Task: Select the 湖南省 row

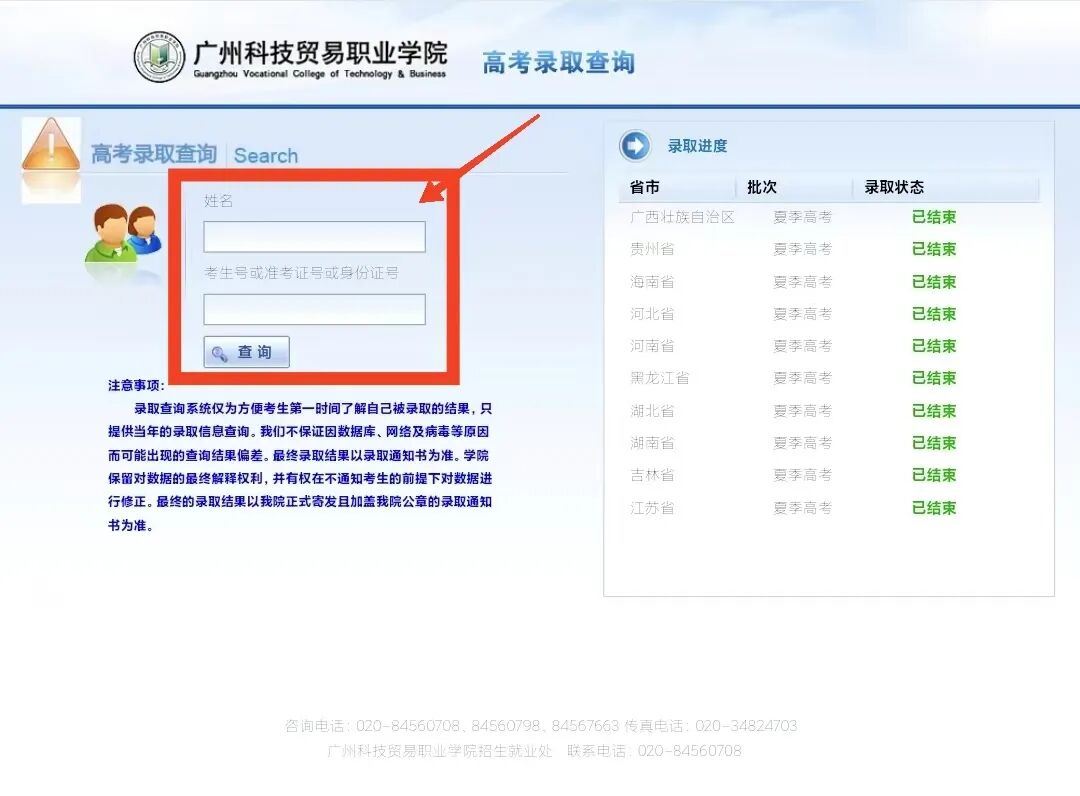Action: click(x=829, y=443)
